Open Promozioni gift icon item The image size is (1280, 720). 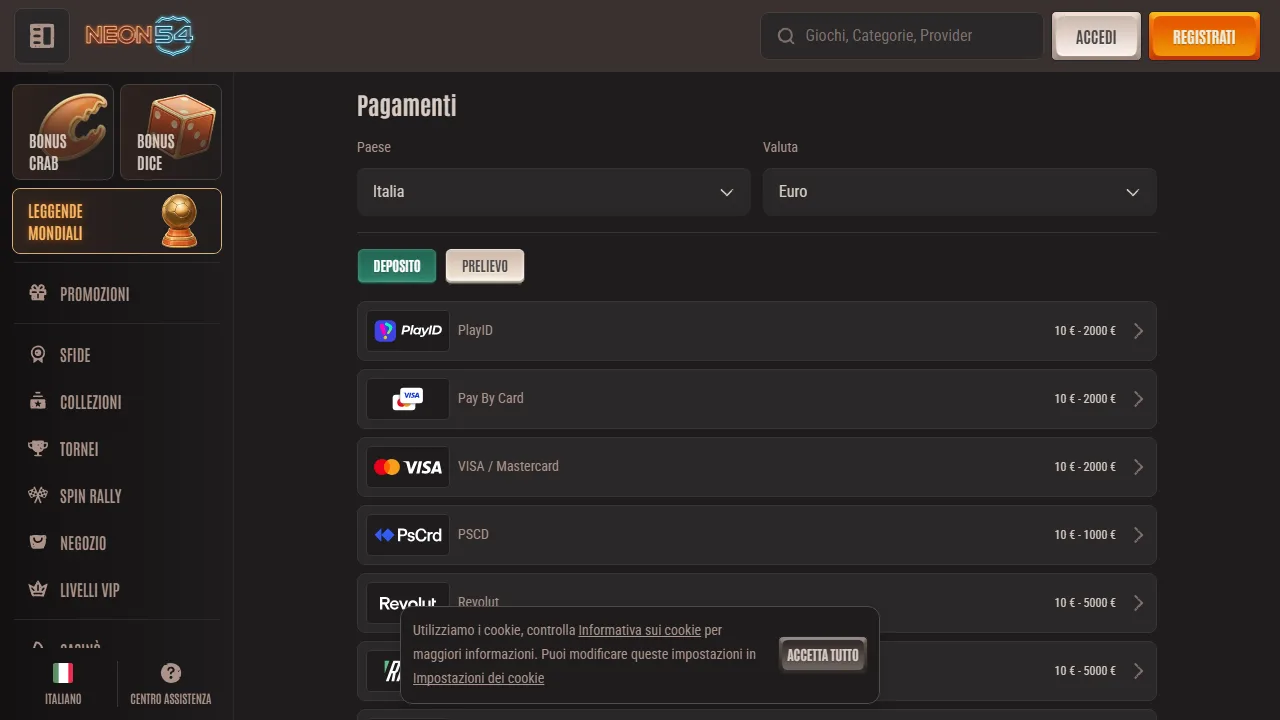(38, 293)
